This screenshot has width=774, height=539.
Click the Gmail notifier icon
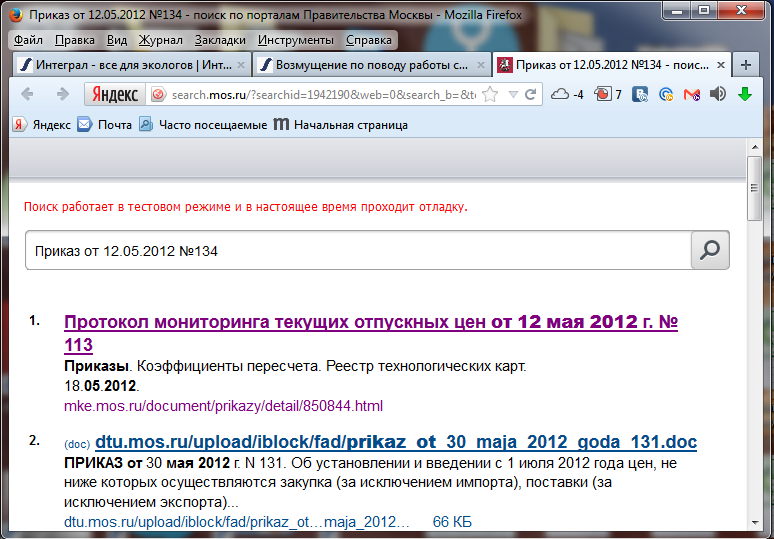[x=691, y=95]
